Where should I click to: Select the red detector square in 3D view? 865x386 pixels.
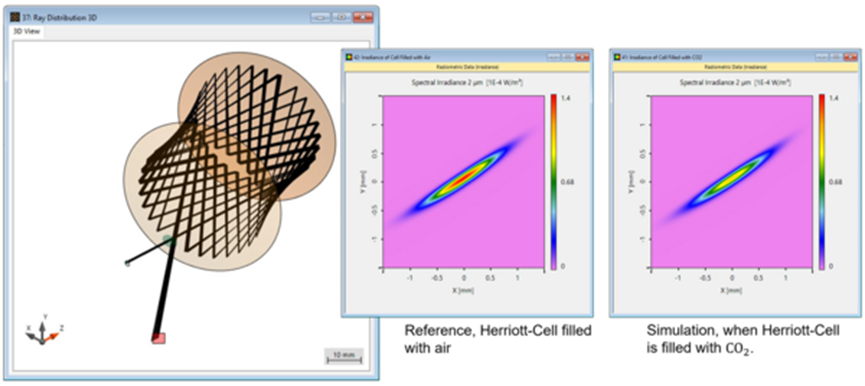pos(159,338)
